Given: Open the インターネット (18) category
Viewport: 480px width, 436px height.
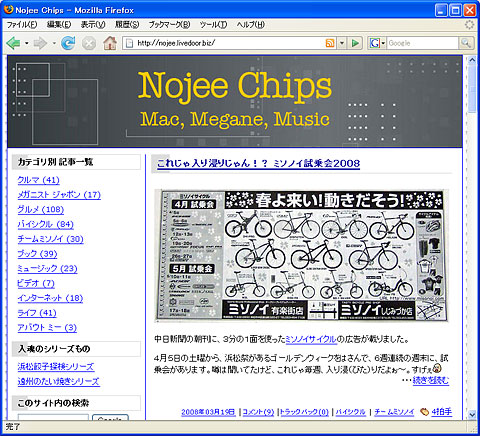Looking at the screenshot, I should (50, 298).
